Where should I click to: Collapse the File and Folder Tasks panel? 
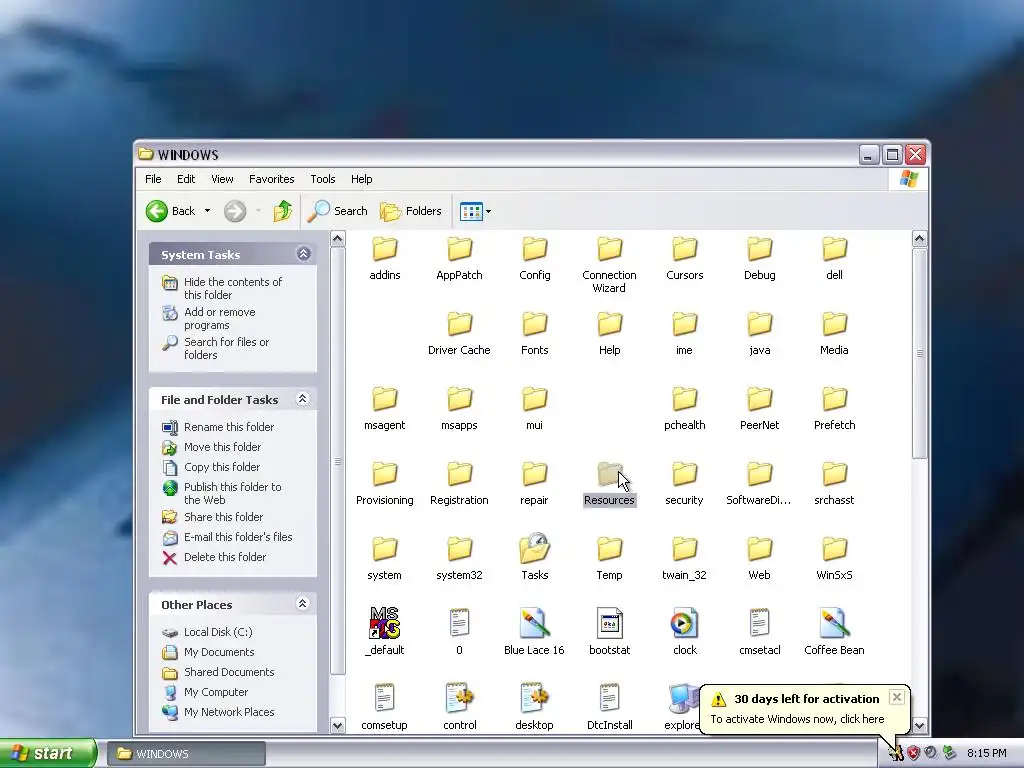302,399
